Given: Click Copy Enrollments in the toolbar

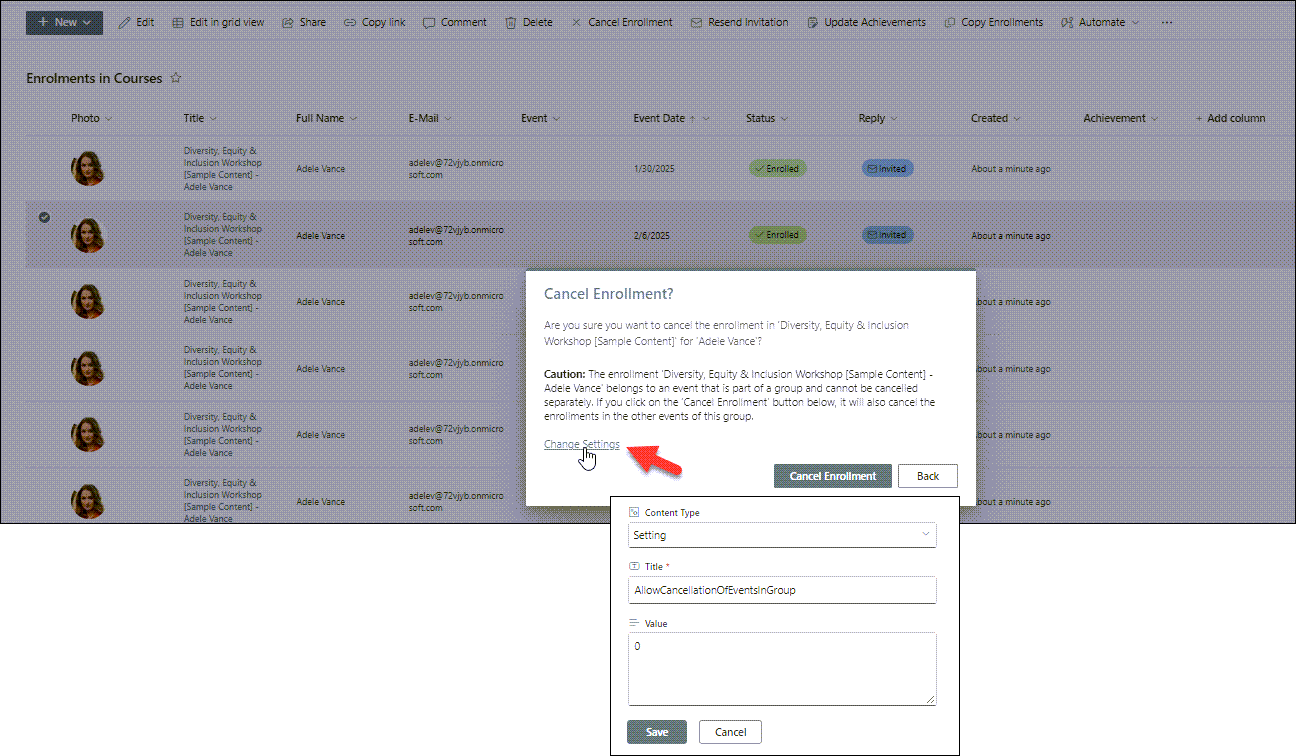Looking at the screenshot, I should 993,22.
